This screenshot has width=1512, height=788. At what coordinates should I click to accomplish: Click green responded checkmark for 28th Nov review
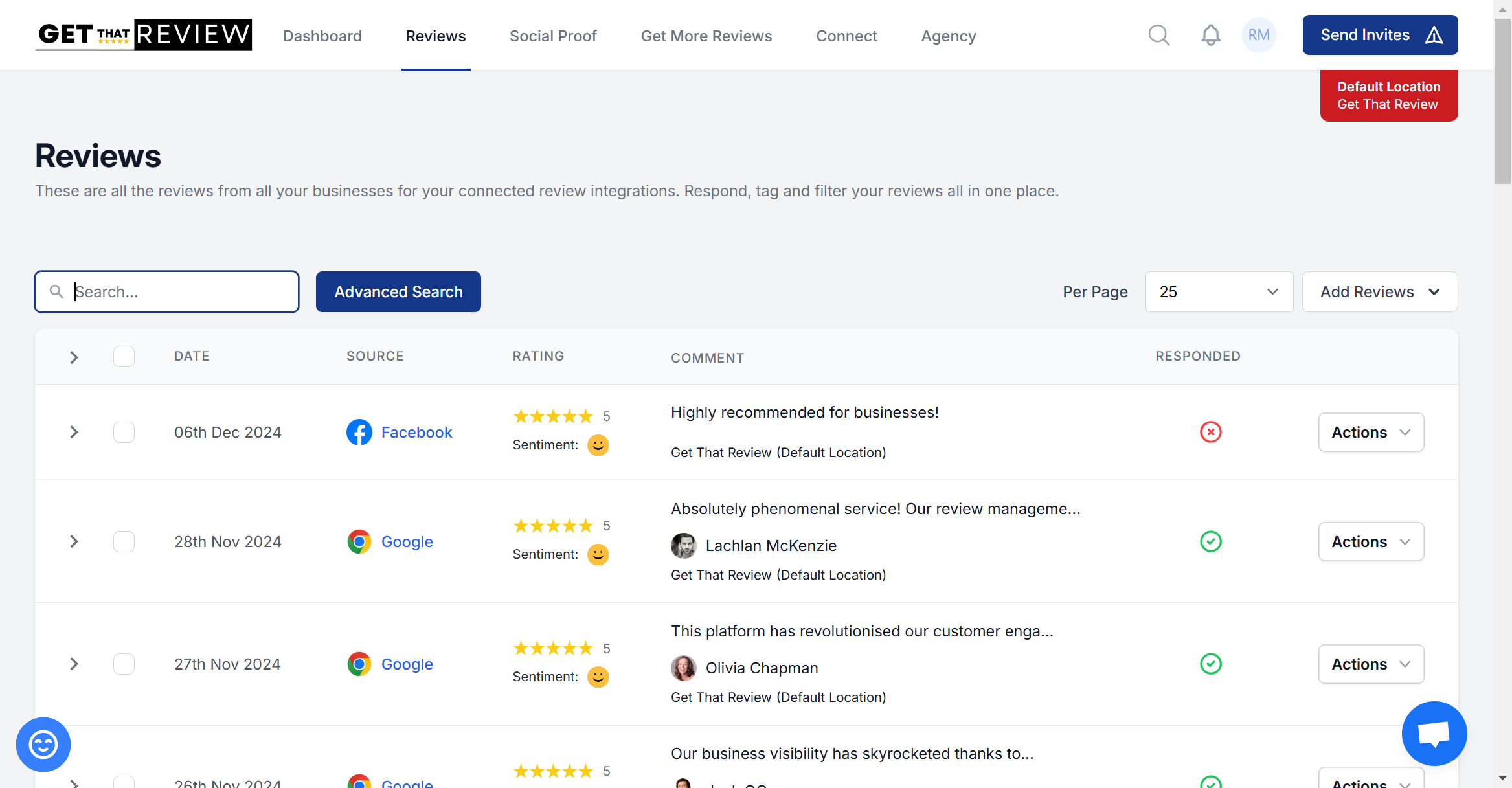tap(1210, 541)
